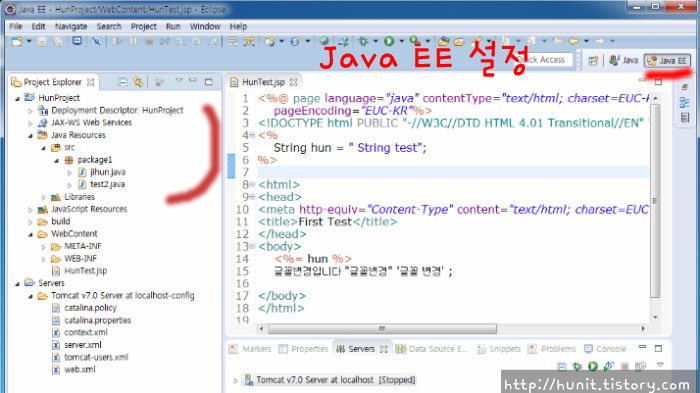Switch to the Java perspective
Screen dimensions: 700x393
[624, 60]
